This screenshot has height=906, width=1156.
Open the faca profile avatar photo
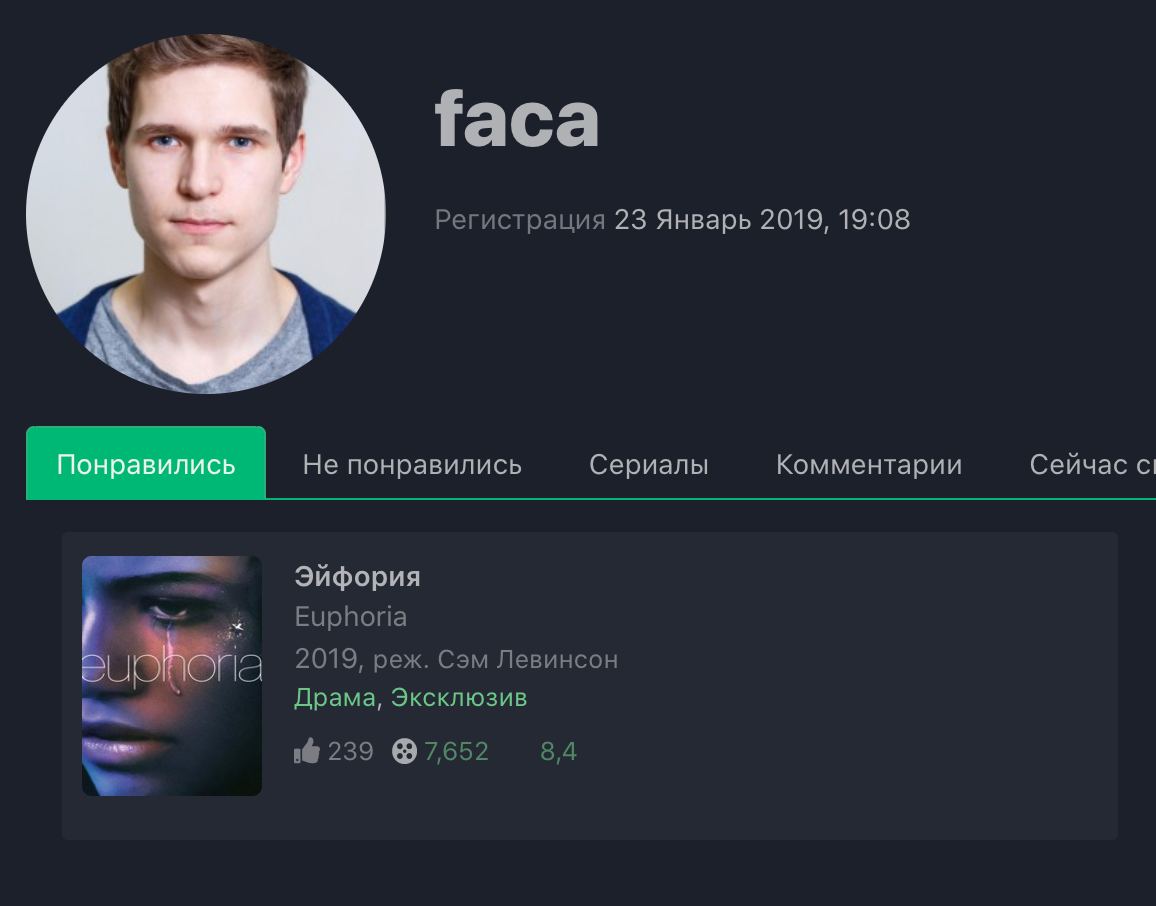[x=206, y=214]
